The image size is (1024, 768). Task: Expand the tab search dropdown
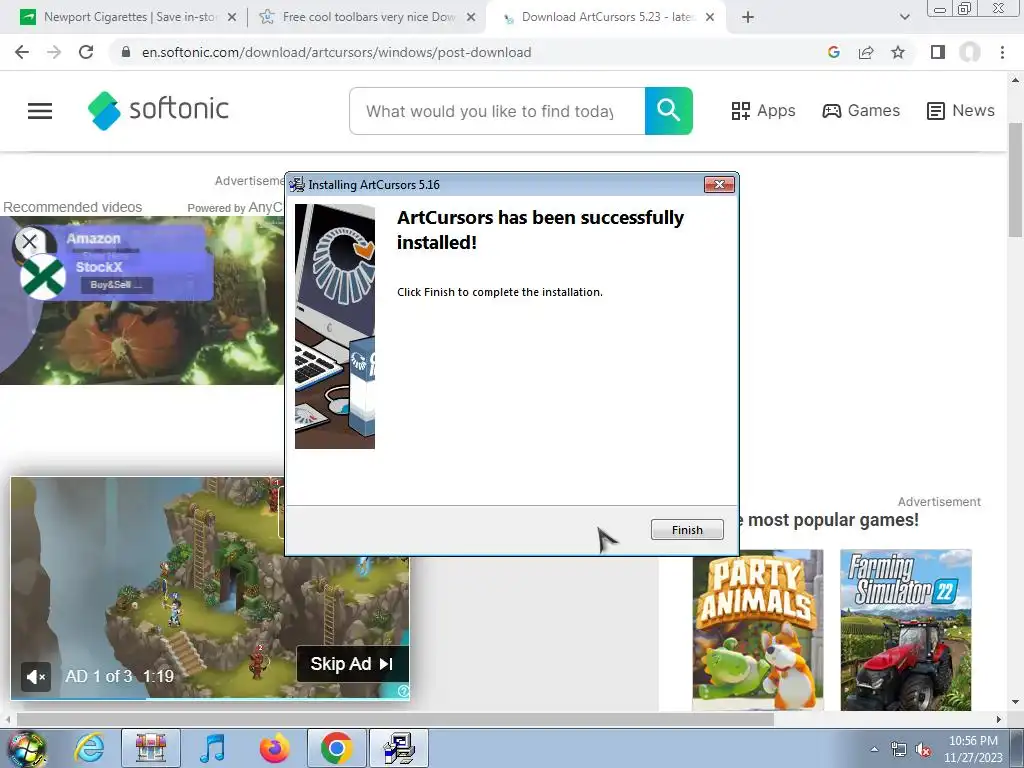pyautogui.click(x=904, y=18)
